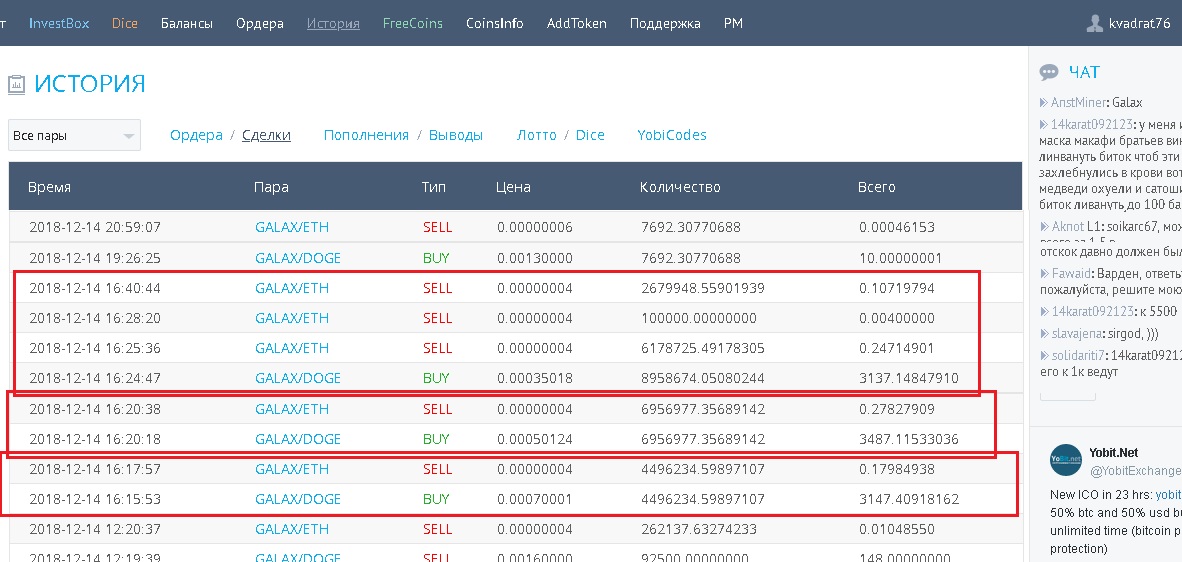This screenshot has height=562, width=1182.
Task: Click the quantity 2679948.55901939
Action: [703, 288]
